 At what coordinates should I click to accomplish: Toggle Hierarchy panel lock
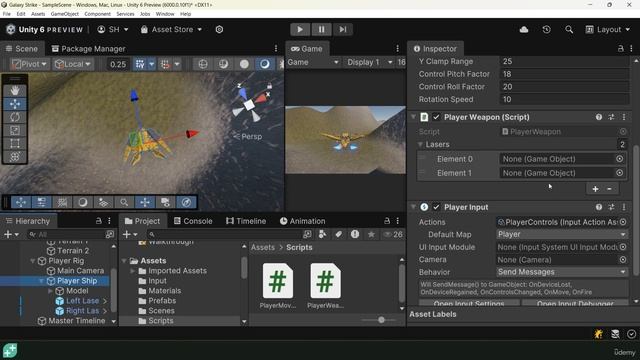(98, 221)
